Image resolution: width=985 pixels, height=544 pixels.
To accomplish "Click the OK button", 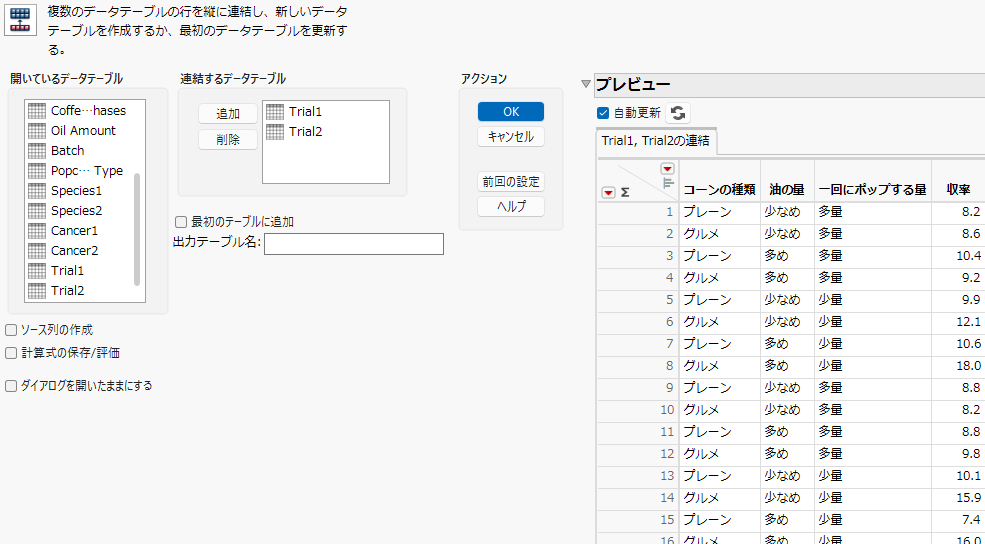I will (x=511, y=111).
